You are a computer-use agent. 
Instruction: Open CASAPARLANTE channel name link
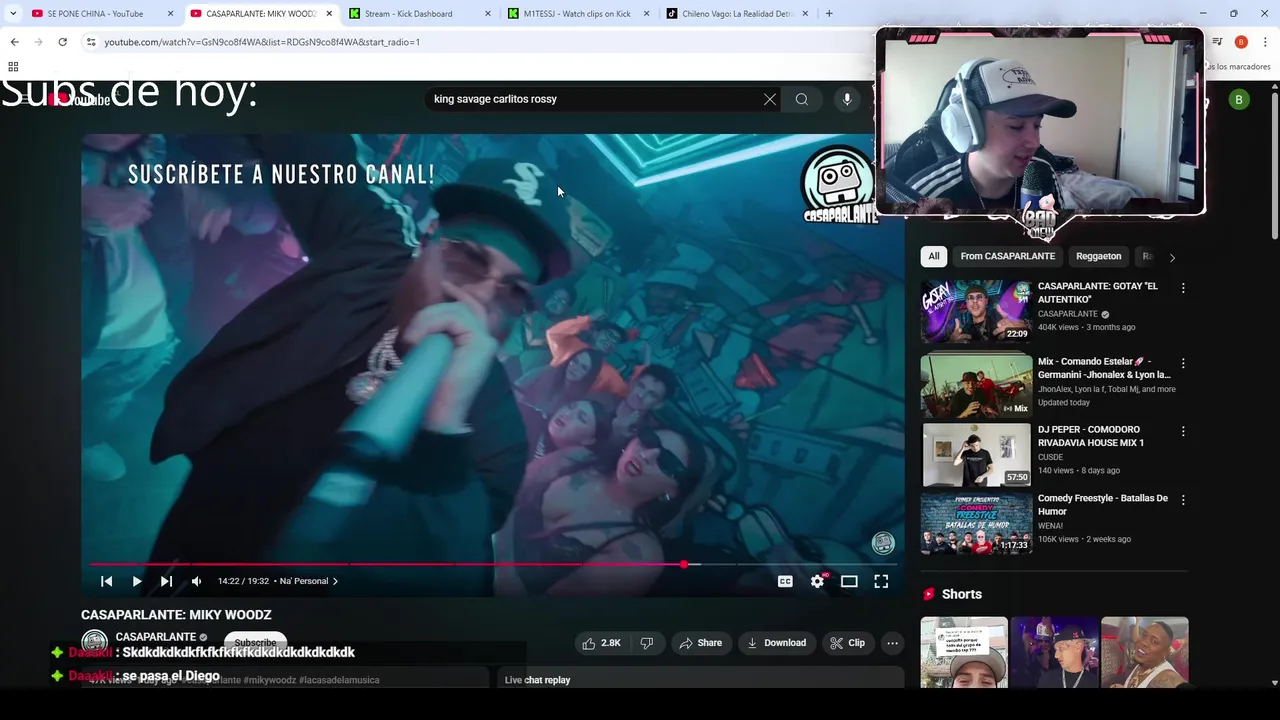click(x=155, y=637)
